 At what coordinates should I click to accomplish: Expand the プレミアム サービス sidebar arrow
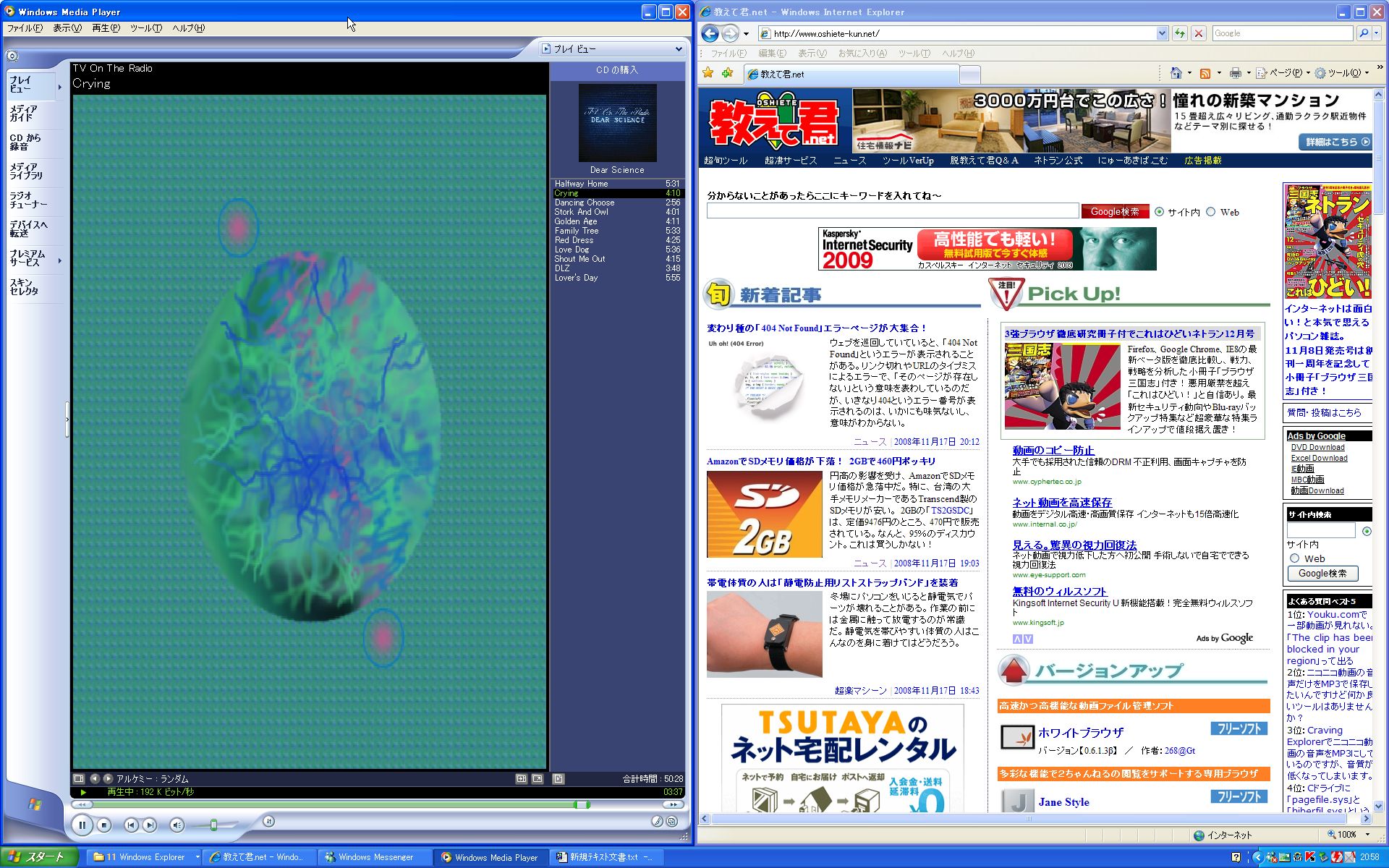pyautogui.click(x=59, y=260)
